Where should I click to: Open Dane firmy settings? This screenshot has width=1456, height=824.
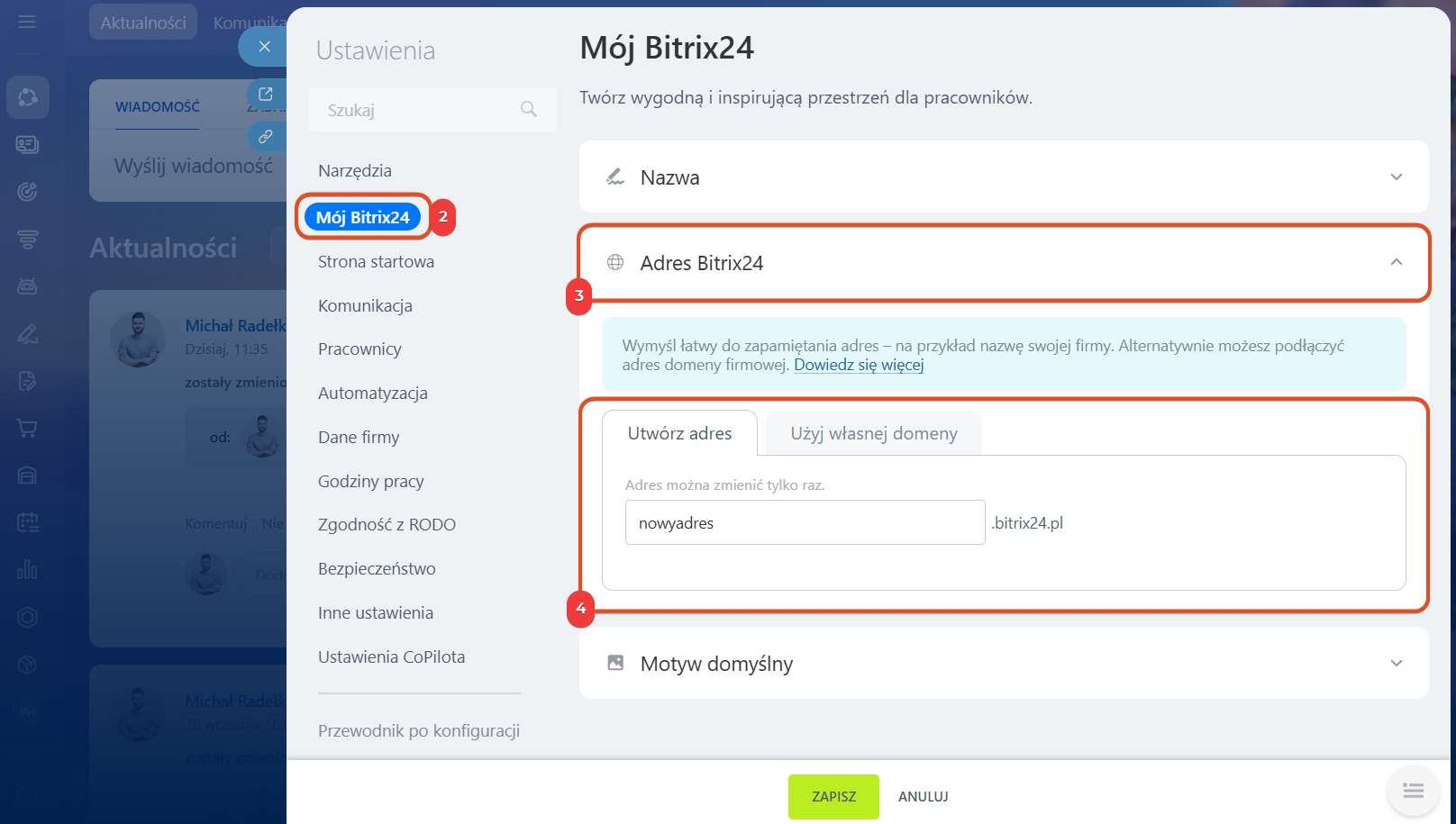click(x=359, y=437)
